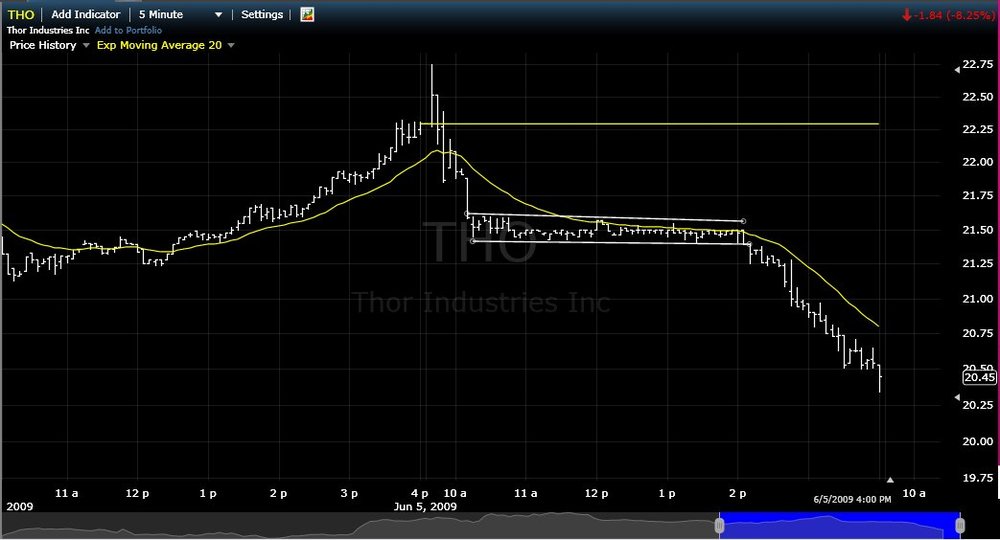Click the right handle of the range slider
Image resolution: width=1000 pixels, height=540 pixels.
(x=960, y=525)
